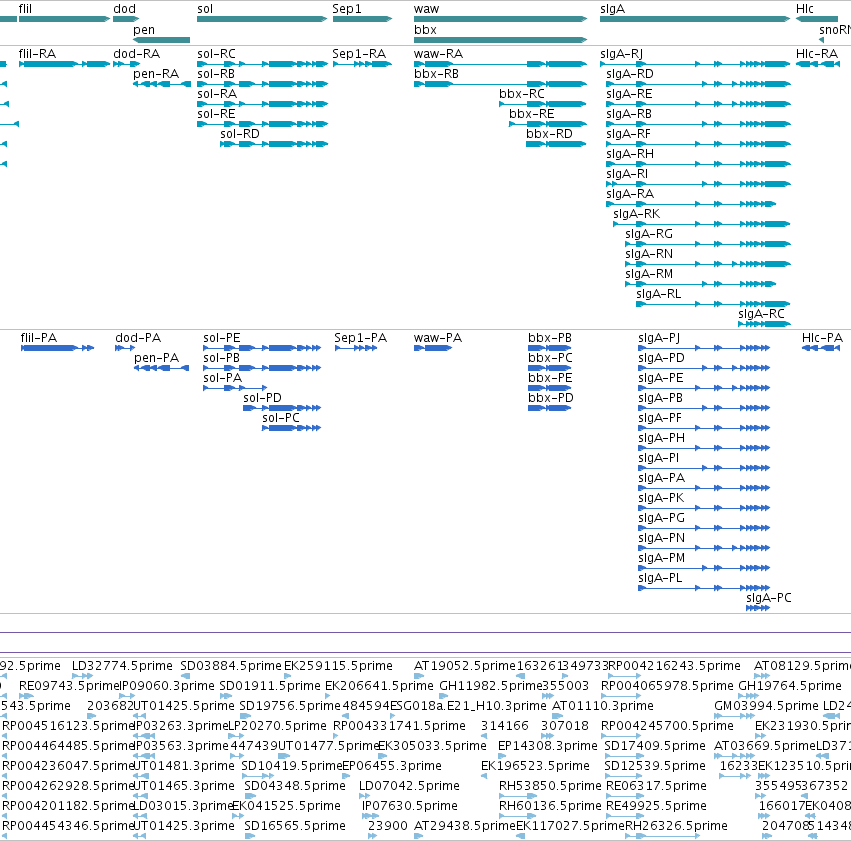Click the slgA-PC protein label
The image size is (851, 841).
point(769,598)
